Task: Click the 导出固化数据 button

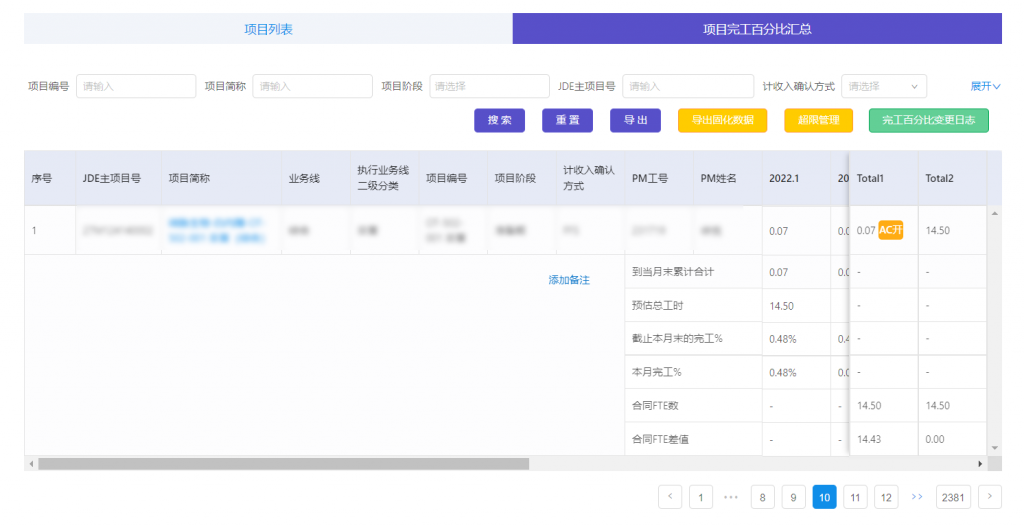Action: (722, 120)
